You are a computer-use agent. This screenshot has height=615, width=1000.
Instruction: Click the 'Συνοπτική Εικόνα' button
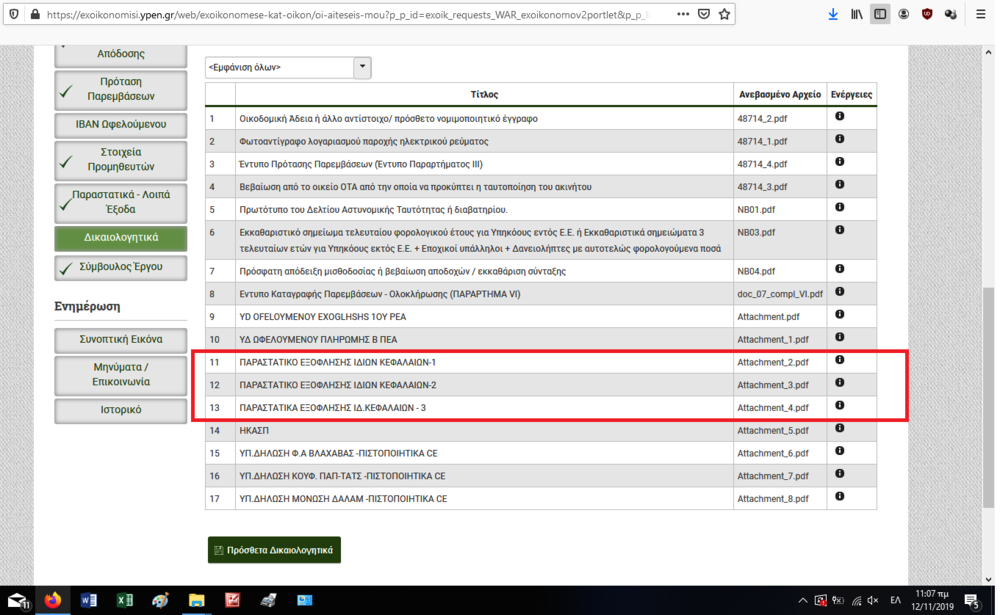(121, 339)
